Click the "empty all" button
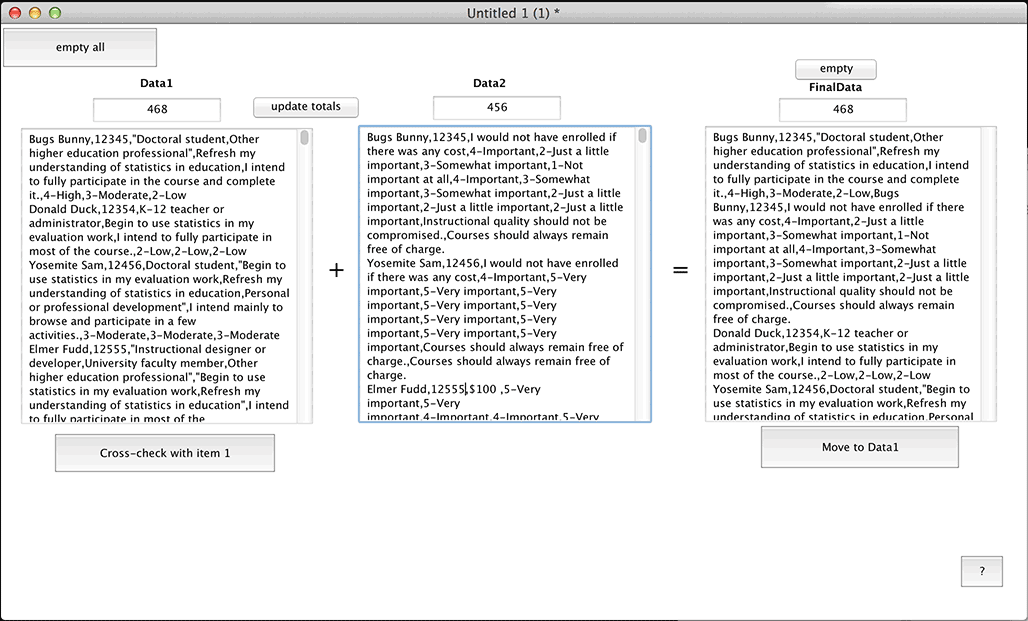Screen dimensions: 1028x621 (79, 46)
